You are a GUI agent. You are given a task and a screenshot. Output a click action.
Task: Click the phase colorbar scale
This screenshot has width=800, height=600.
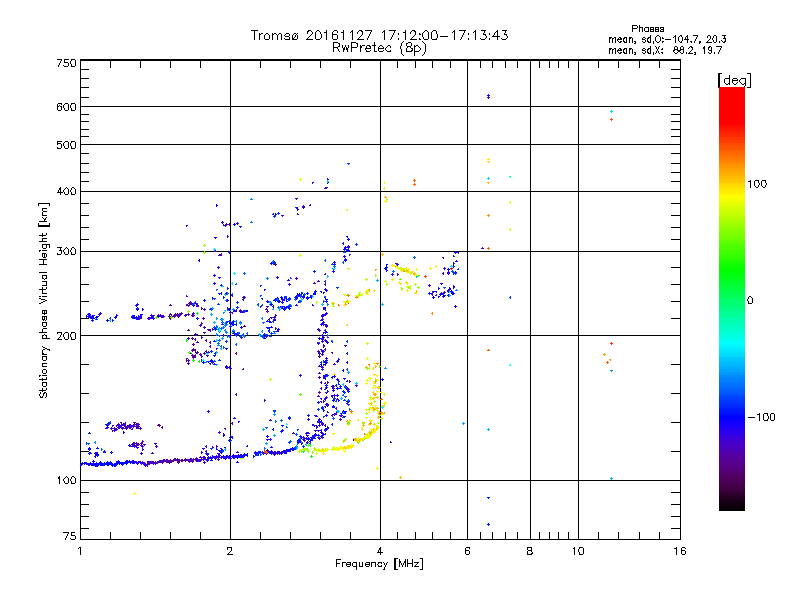click(x=732, y=298)
